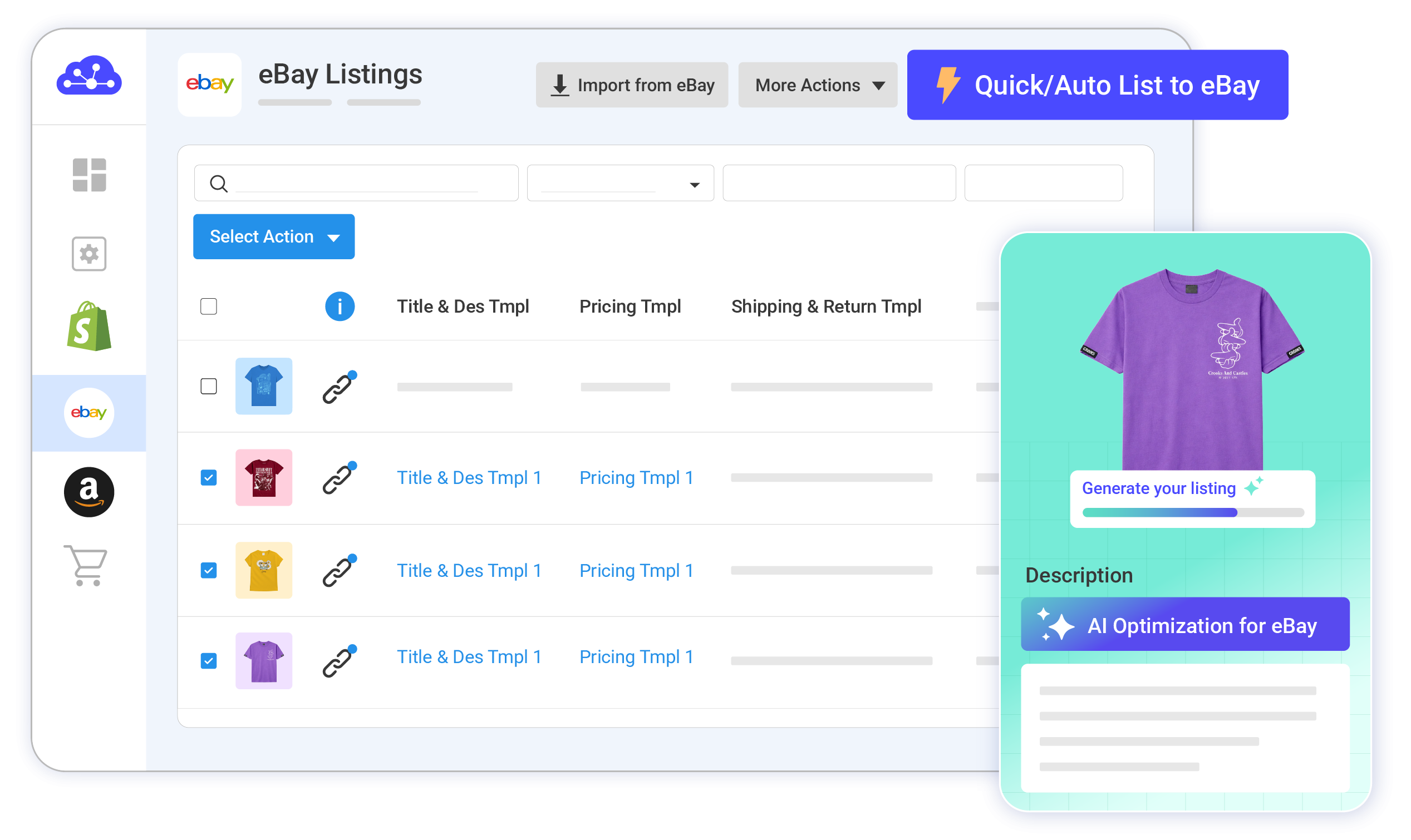The width and height of the screenshot is (1411, 840).
Task: Open Pricing Tmpl 1 in yellow shirt row
Action: coord(637,571)
